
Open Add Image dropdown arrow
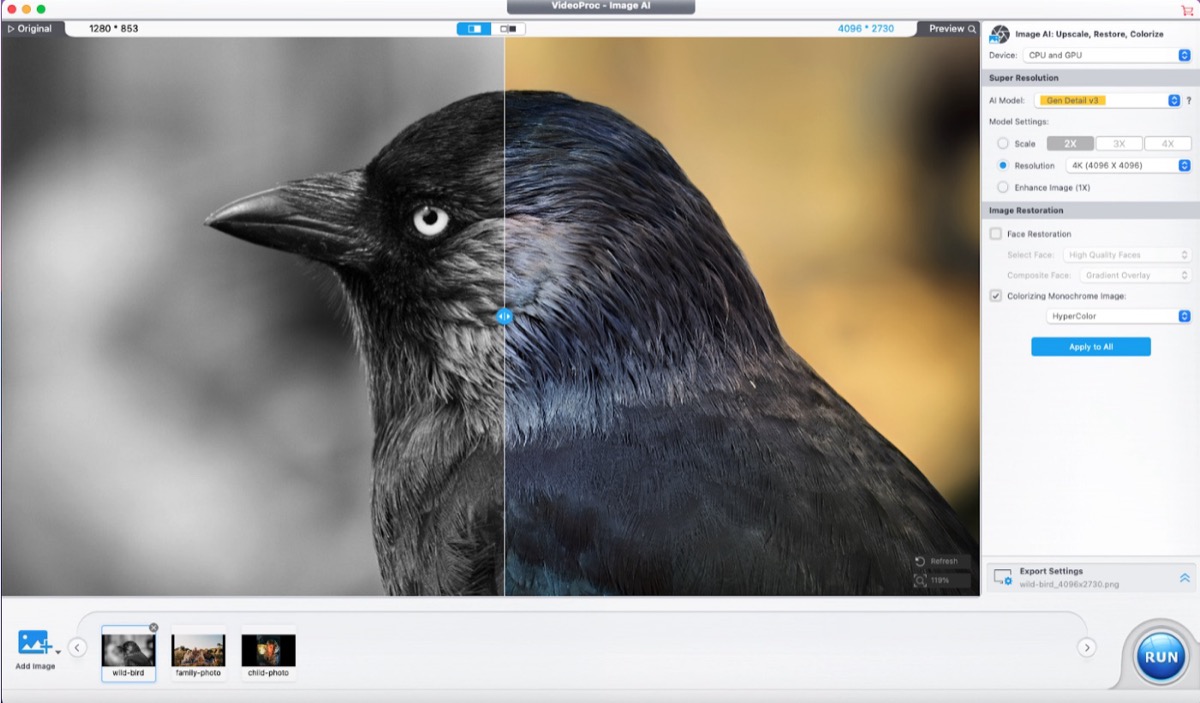(x=58, y=651)
